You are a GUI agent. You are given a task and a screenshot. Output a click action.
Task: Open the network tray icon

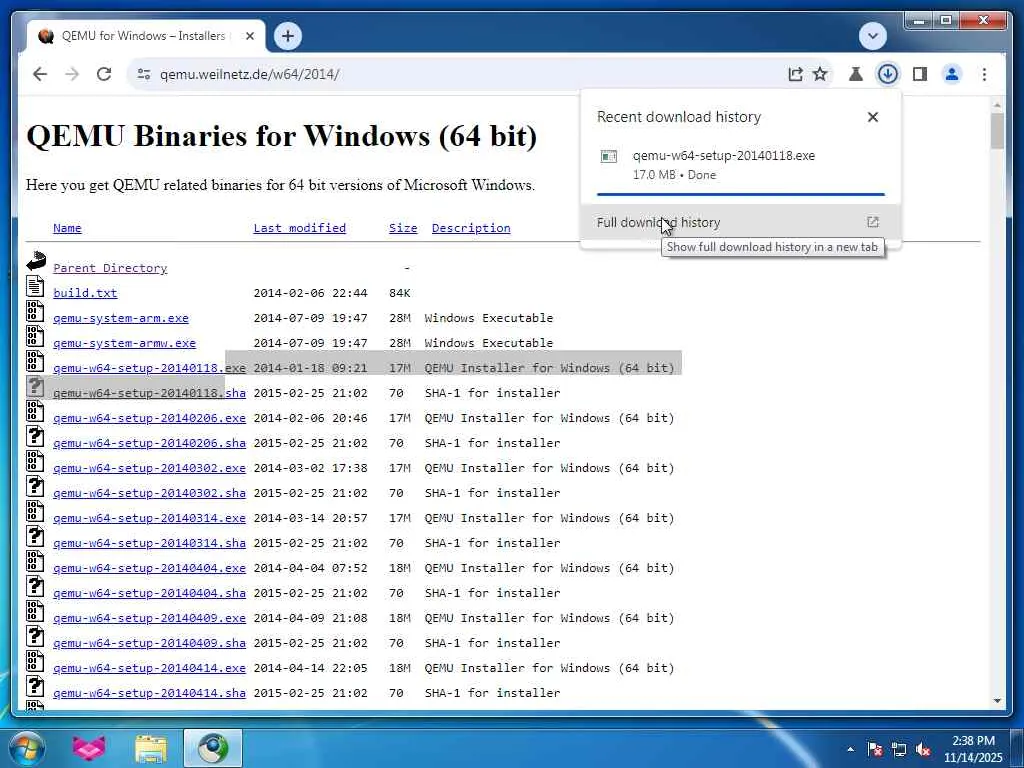click(x=899, y=749)
